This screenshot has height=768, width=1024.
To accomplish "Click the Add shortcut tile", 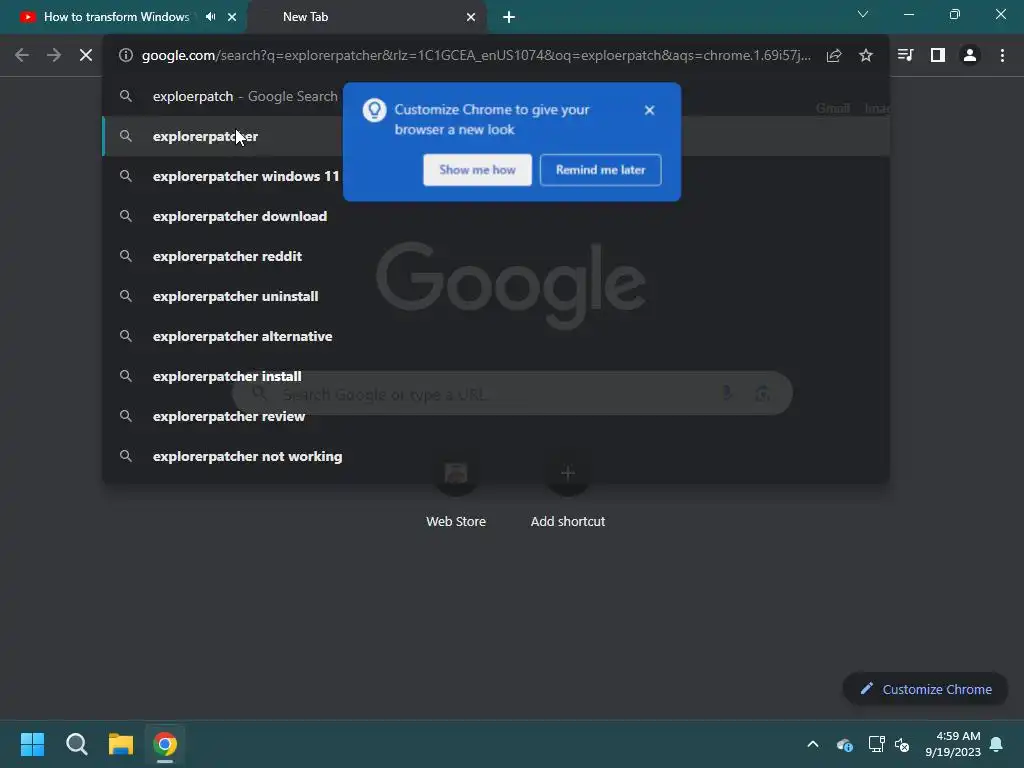I will point(568,494).
